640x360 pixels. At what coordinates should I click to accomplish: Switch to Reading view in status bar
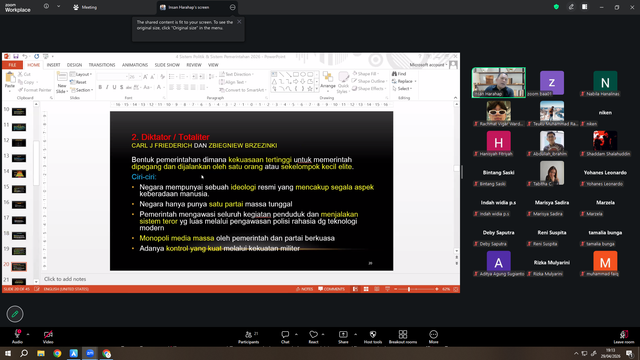[x=377, y=289]
